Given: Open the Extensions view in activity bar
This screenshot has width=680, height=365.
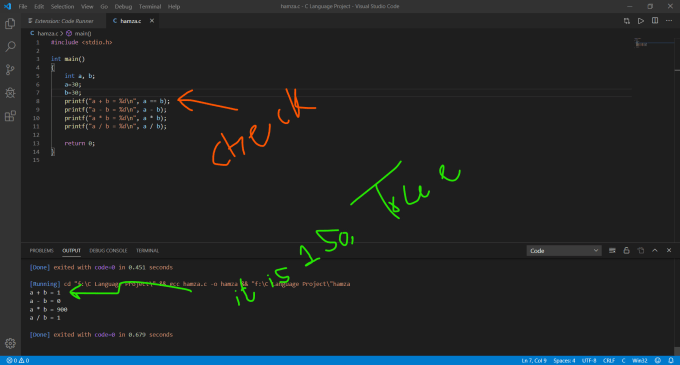Looking at the screenshot, I should tap(10, 116).
